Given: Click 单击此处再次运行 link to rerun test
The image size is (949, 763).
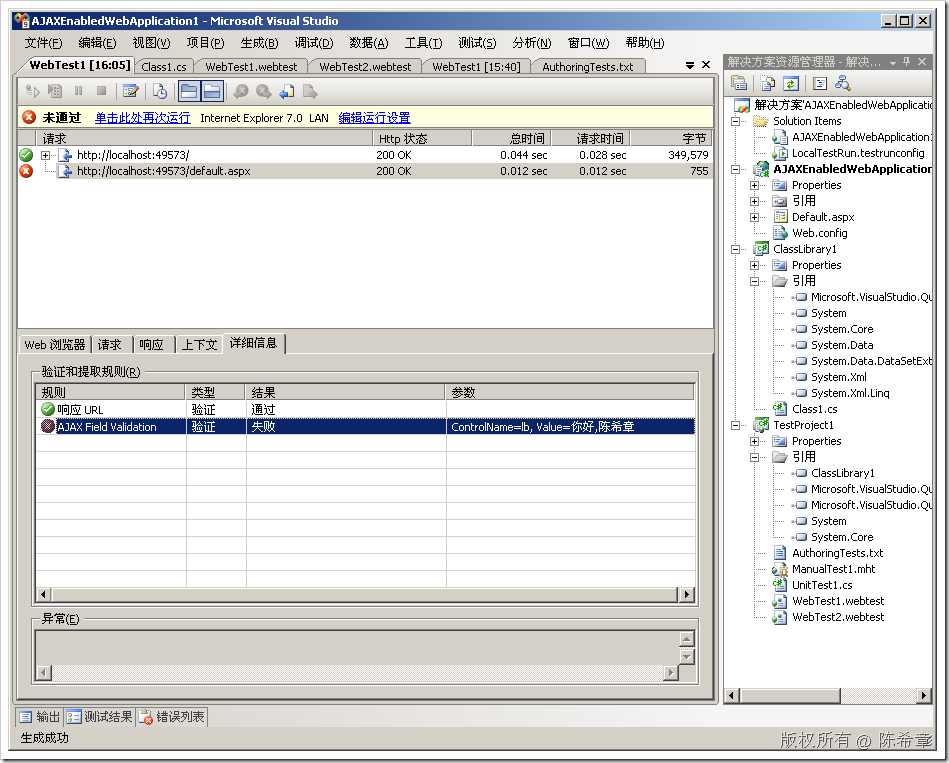Looking at the screenshot, I should (x=142, y=118).
